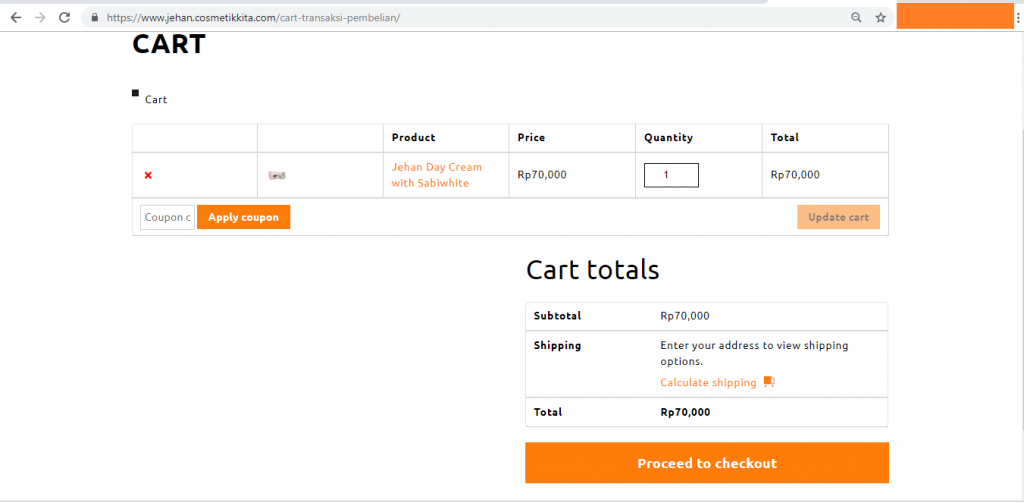Viewport: 1024px width, 503px height.
Task: Bookmark this page with the star icon
Action: pos(881,17)
